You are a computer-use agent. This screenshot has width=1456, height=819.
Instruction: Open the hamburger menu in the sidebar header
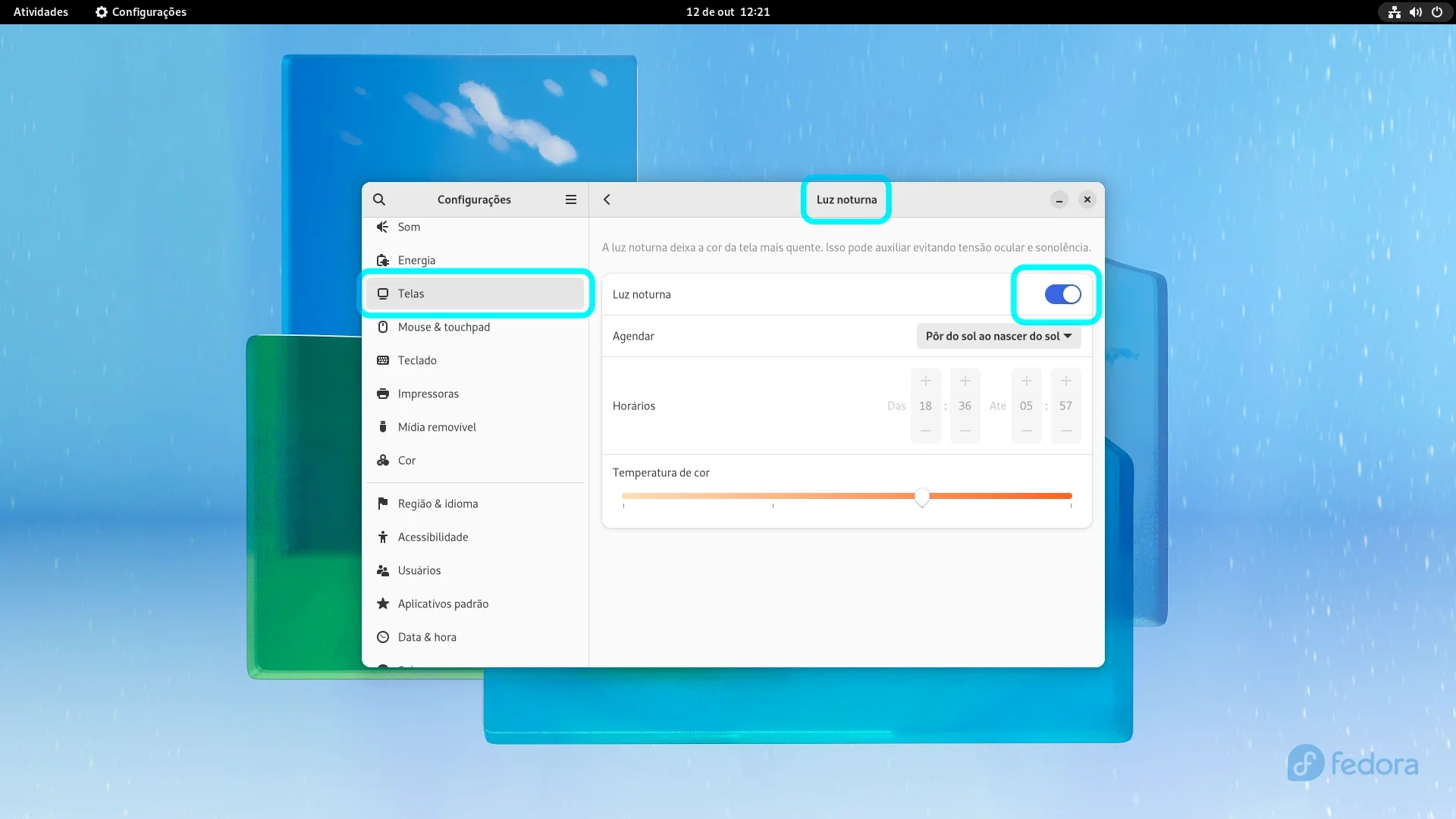571,199
